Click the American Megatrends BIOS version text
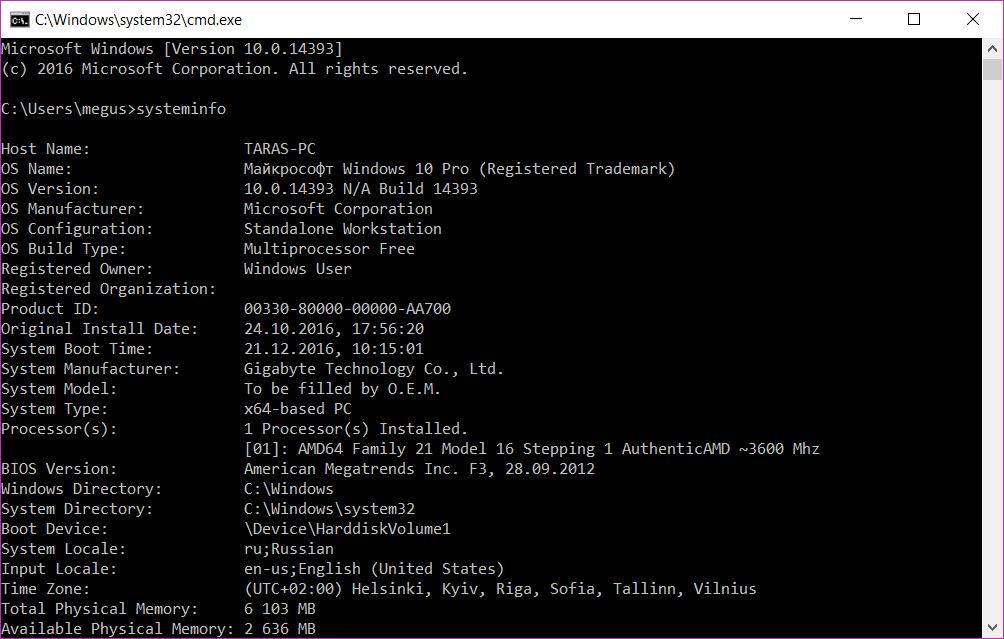 click(419, 469)
